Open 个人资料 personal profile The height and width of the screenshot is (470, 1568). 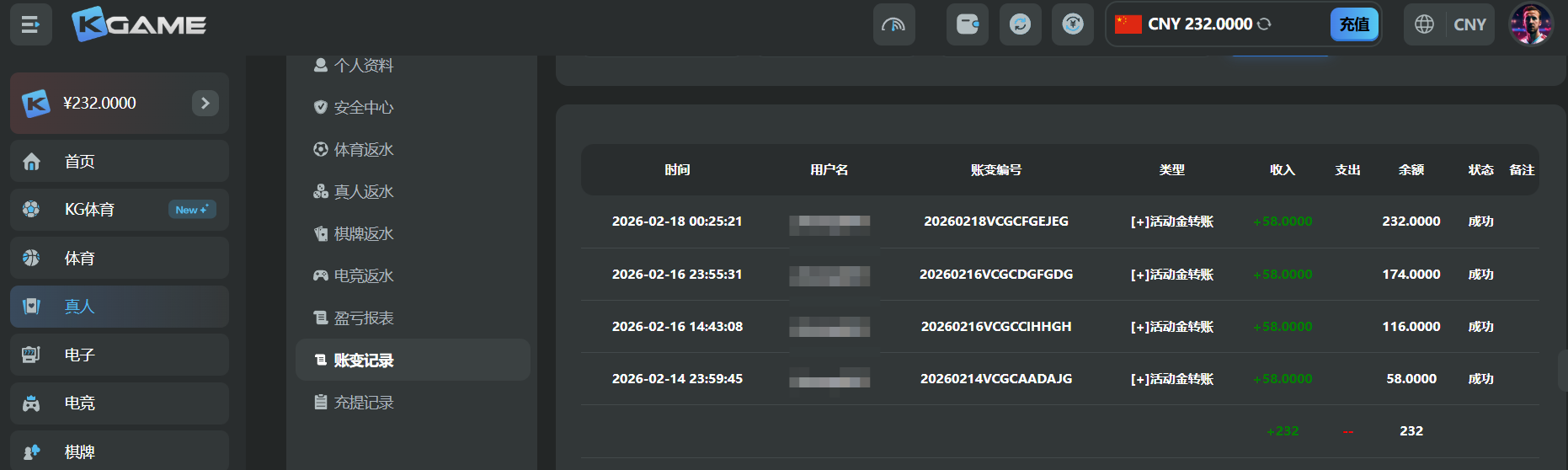click(x=364, y=65)
